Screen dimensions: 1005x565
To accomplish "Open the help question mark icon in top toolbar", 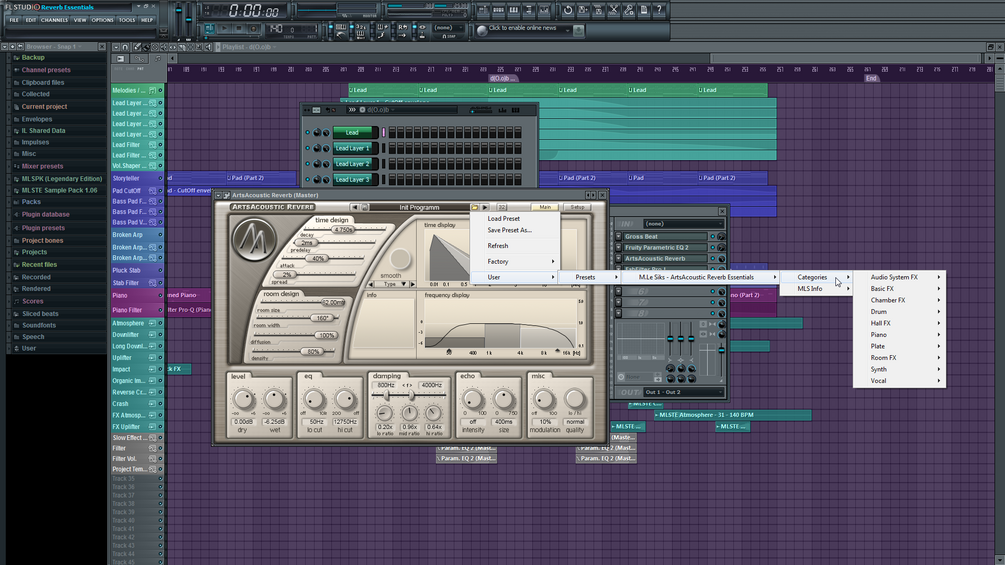I will [x=659, y=10].
